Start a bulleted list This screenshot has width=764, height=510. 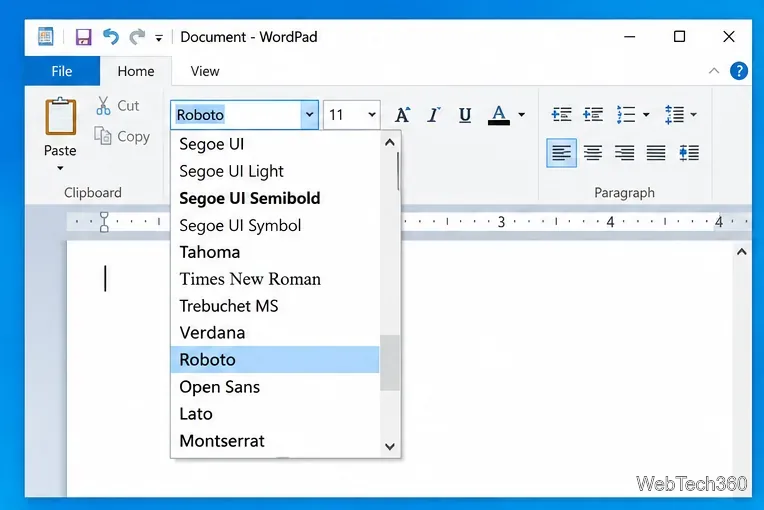pos(626,114)
